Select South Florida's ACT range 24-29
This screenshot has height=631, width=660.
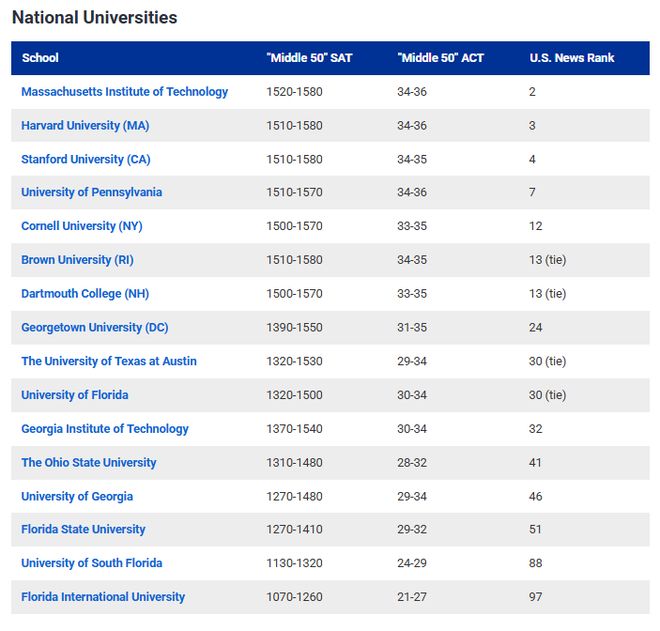412,563
